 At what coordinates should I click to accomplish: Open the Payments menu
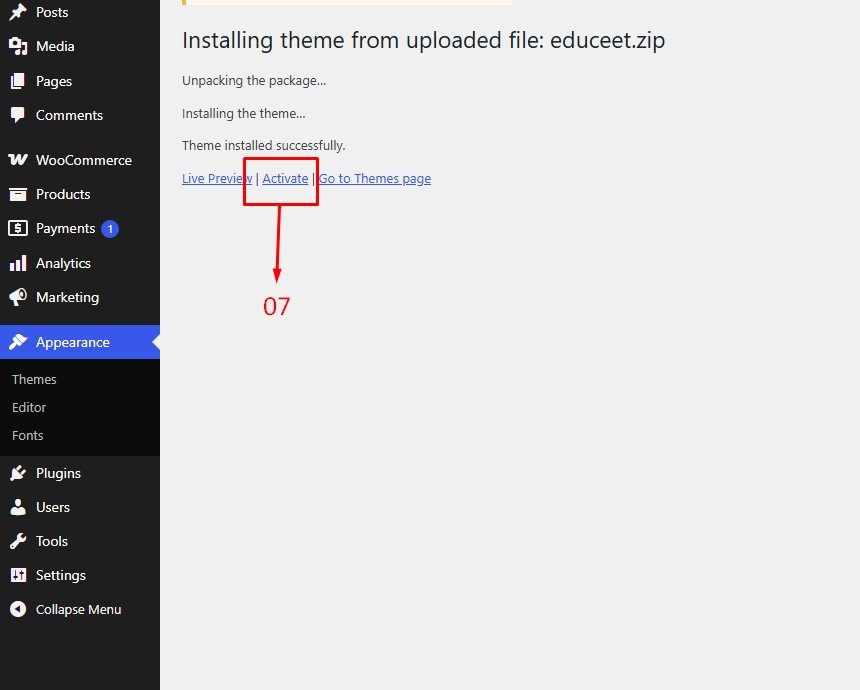coord(80,228)
